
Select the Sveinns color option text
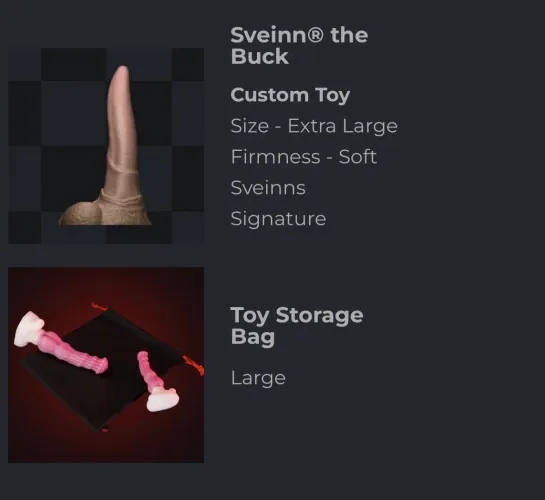coord(268,188)
